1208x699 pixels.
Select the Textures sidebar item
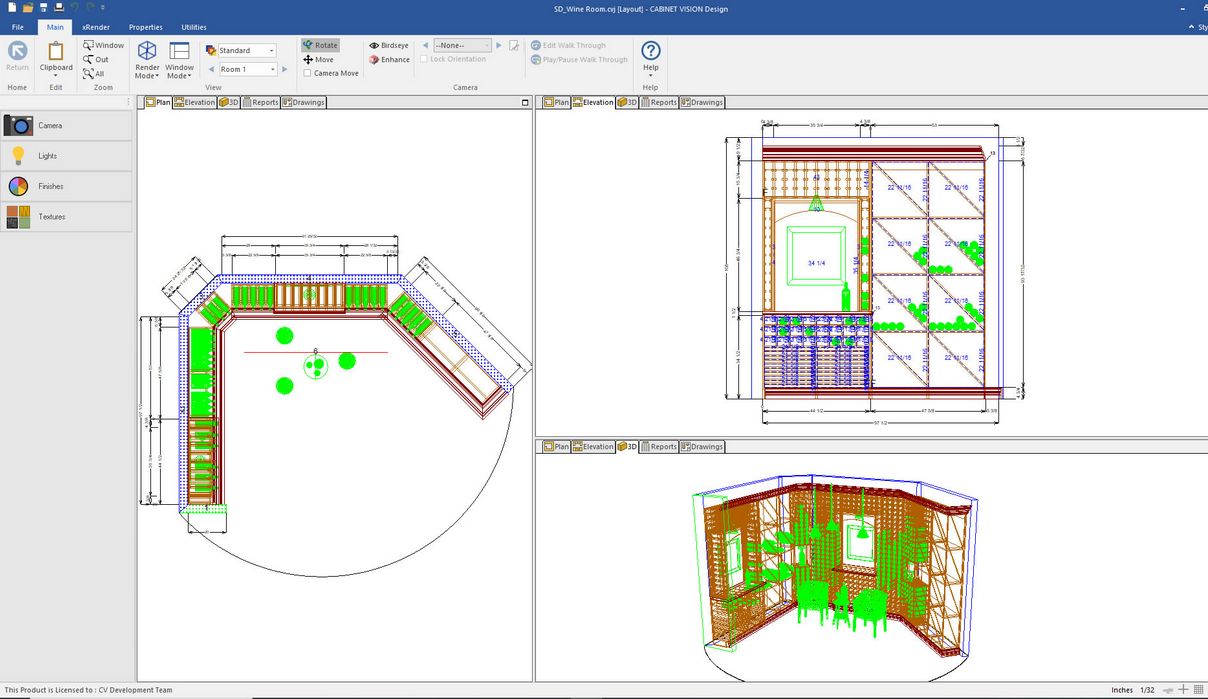(66, 217)
